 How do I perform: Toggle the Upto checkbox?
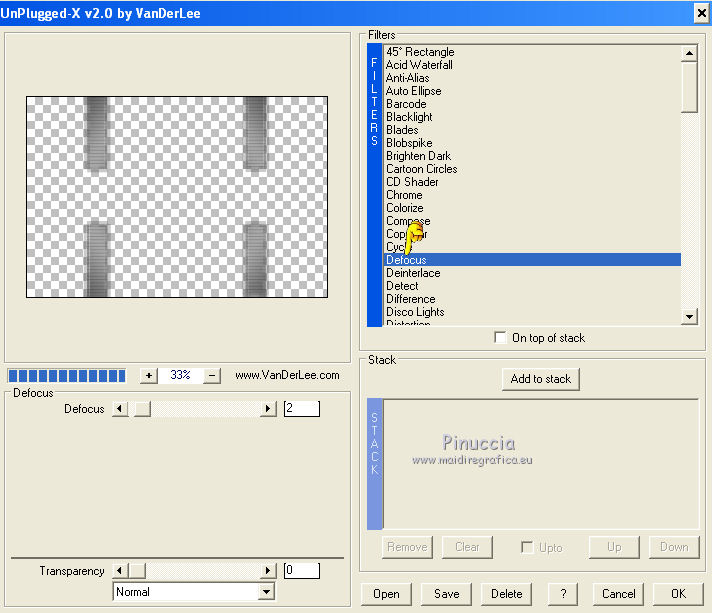click(x=527, y=547)
